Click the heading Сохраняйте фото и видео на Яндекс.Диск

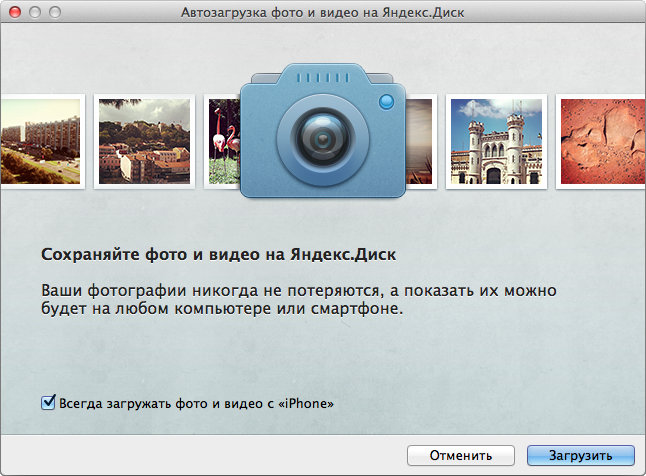point(218,254)
